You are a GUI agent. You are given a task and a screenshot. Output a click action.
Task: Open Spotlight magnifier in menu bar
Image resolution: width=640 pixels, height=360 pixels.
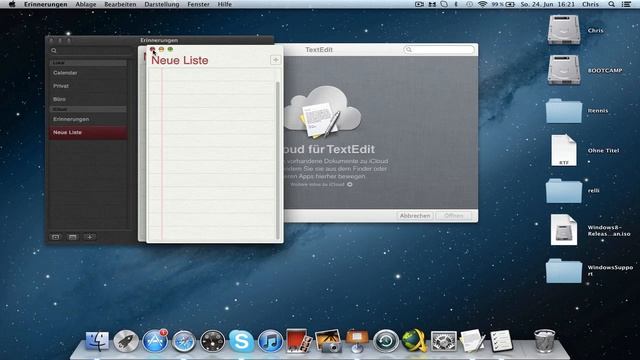click(611, 4)
